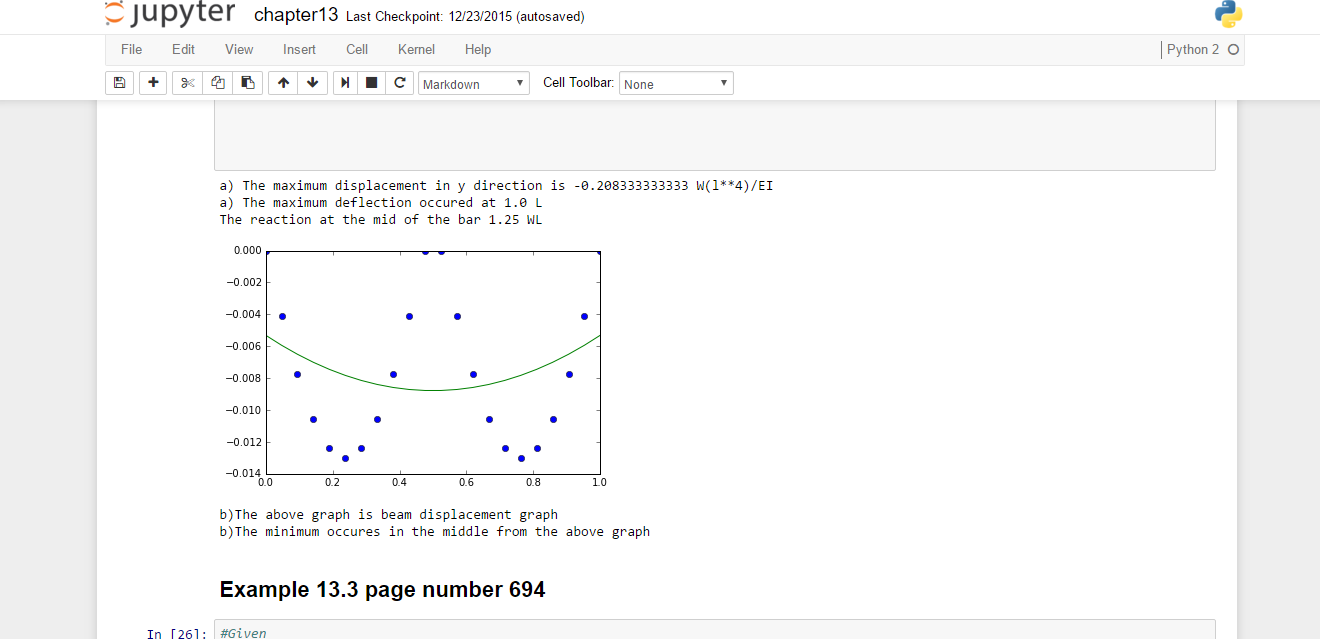Copy selected cells icon
Image resolution: width=1320 pixels, height=639 pixels.
217,83
